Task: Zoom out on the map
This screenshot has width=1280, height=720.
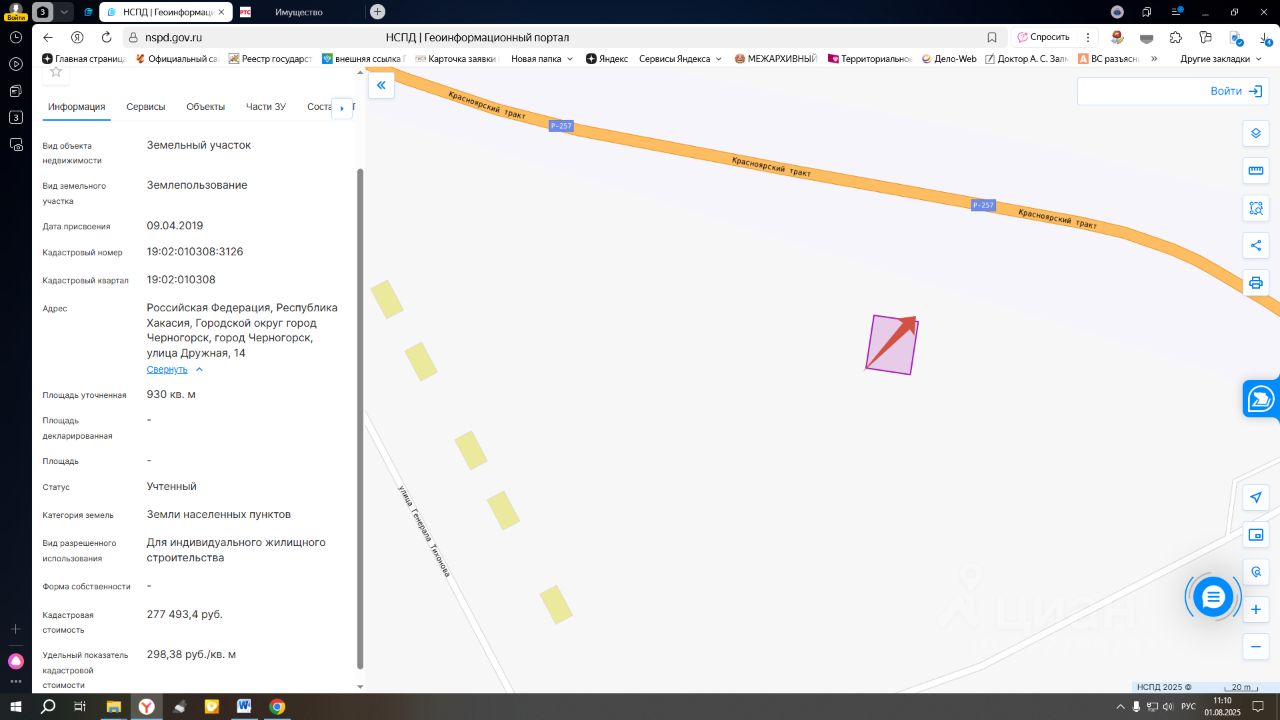Action: (1256, 647)
